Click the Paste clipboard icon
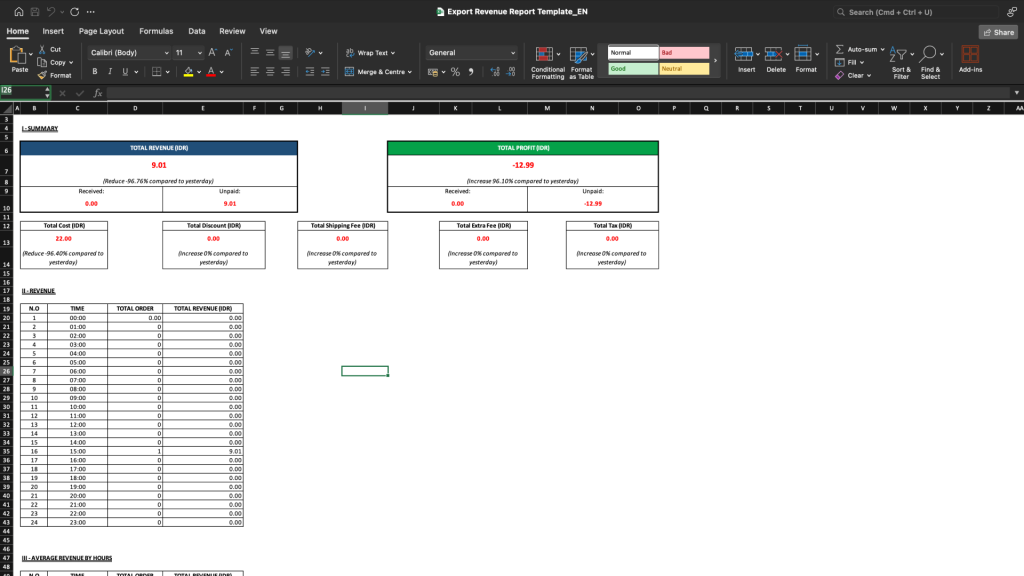 [18, 56]
